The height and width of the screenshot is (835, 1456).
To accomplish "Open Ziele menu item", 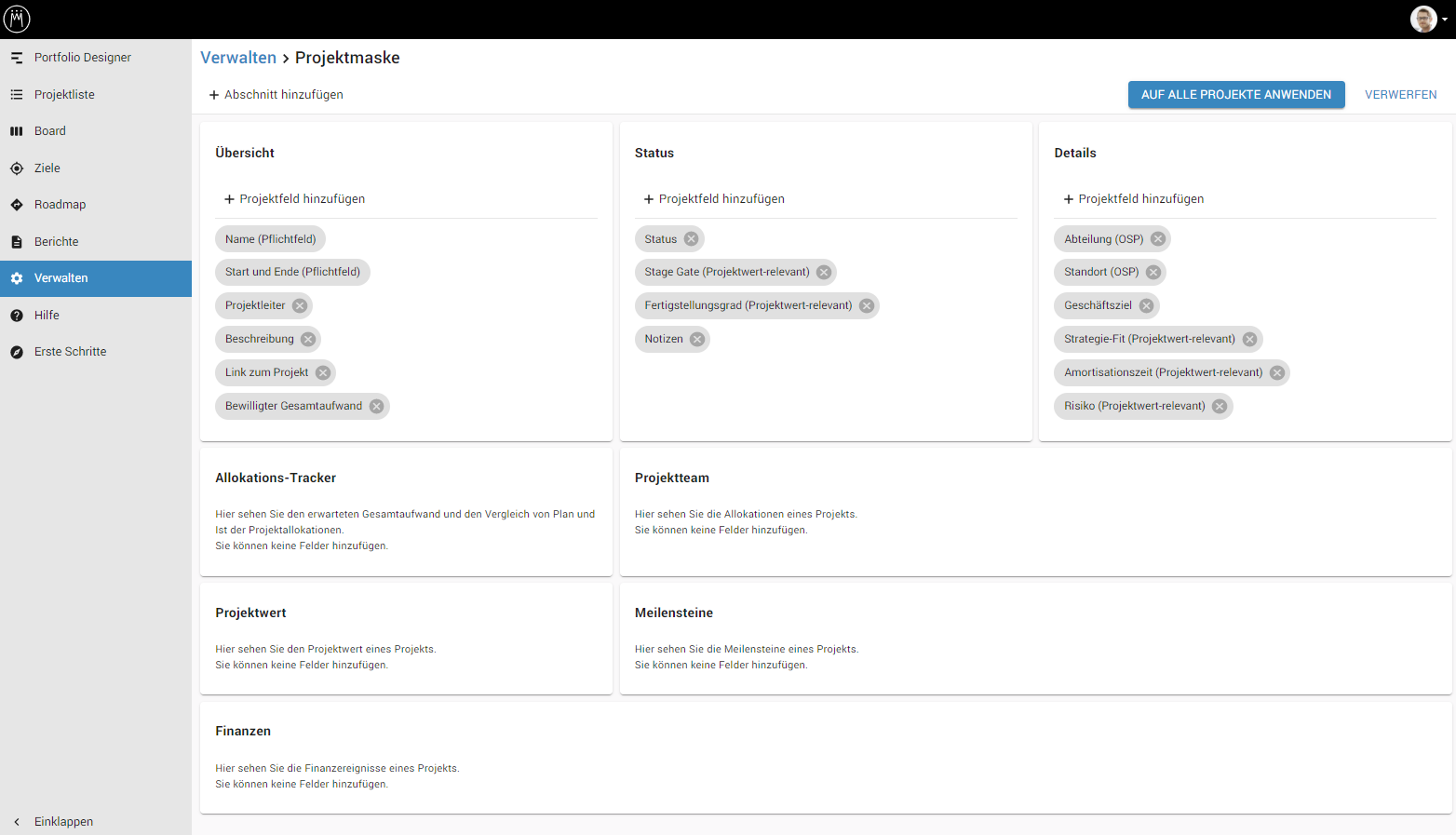I will coord(96,168).
